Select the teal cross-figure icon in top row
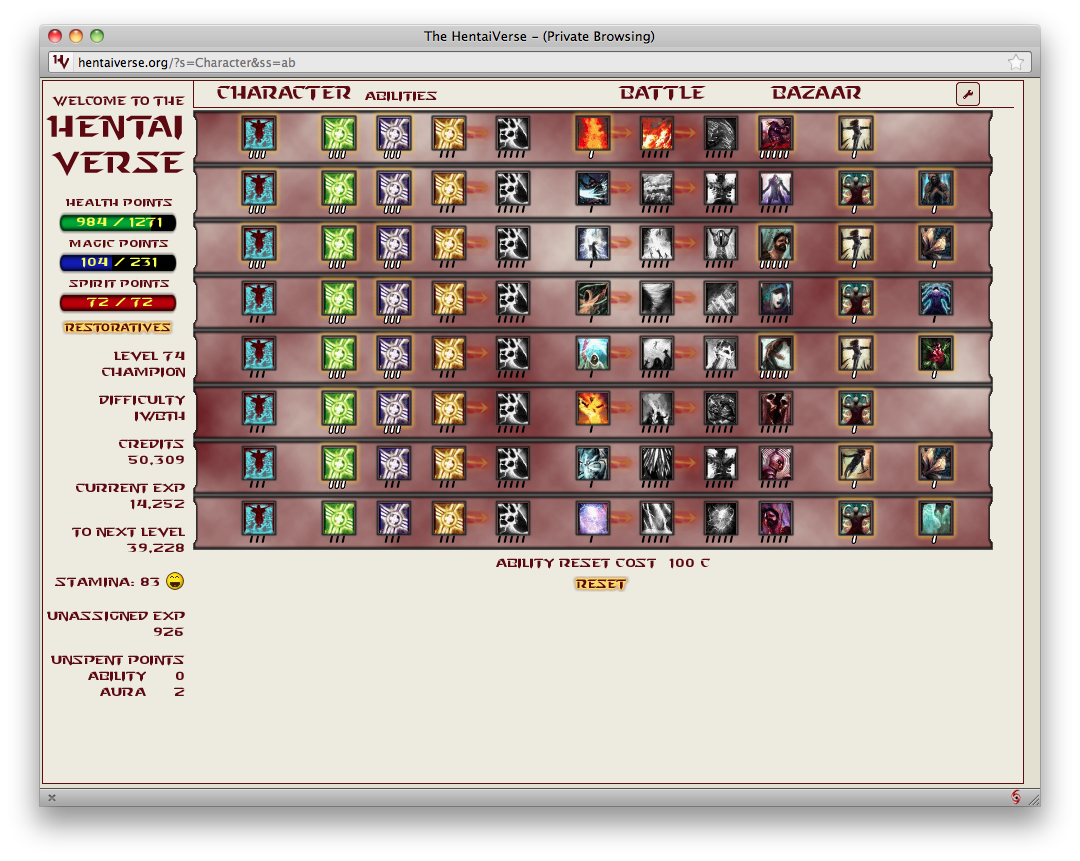This screenshot has height=861, width=1080. click(258, 133)
